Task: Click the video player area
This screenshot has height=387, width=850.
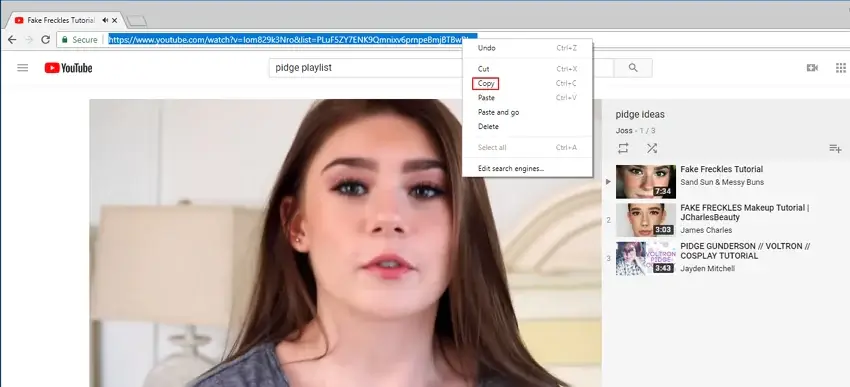Action: 345,243
